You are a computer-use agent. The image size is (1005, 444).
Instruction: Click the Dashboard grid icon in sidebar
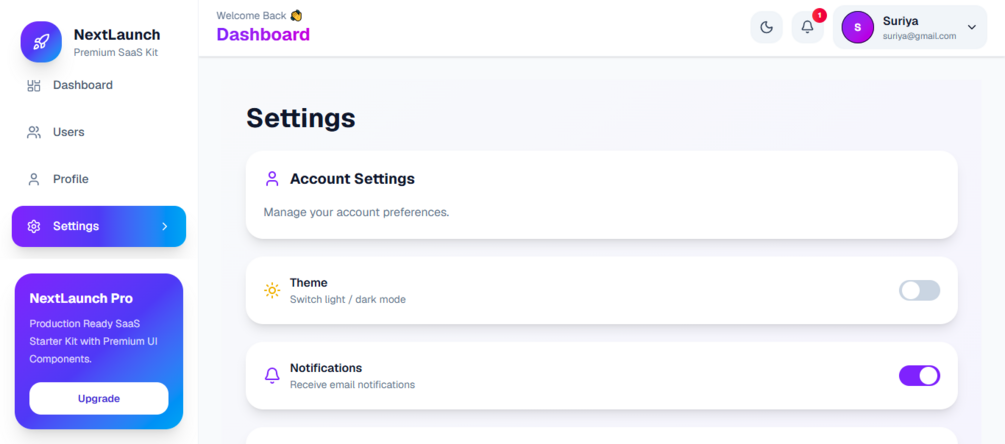(x=33, y=85)
